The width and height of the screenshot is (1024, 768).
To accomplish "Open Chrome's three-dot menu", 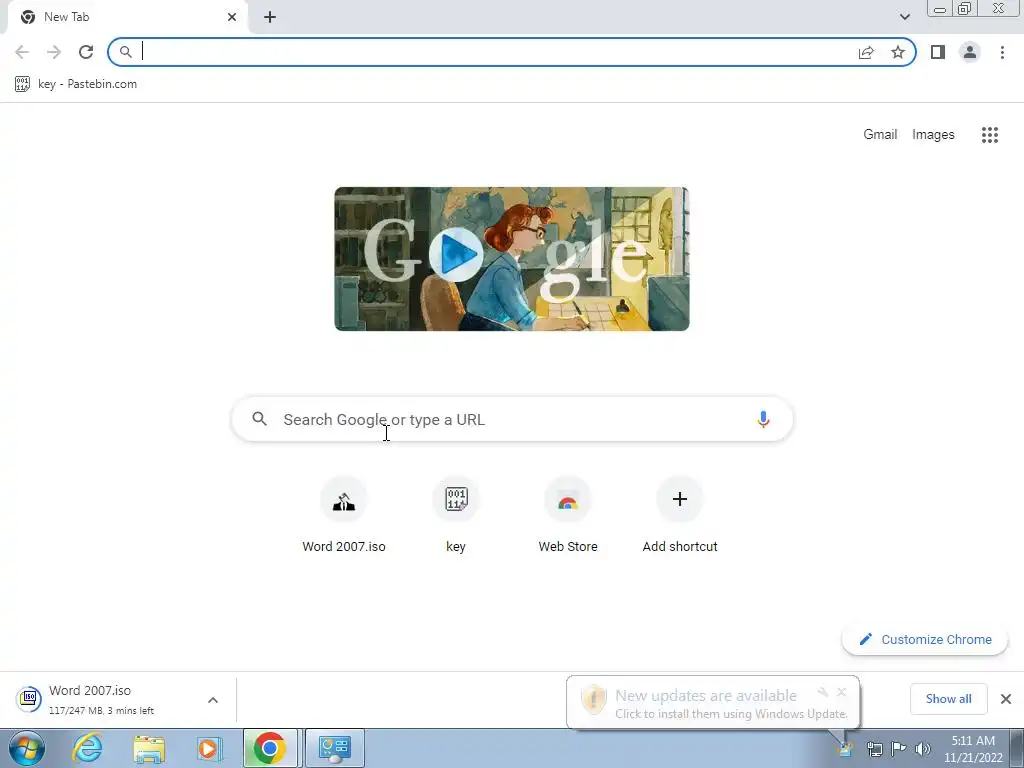I will pyautogui.click(x=1002, y=52).
